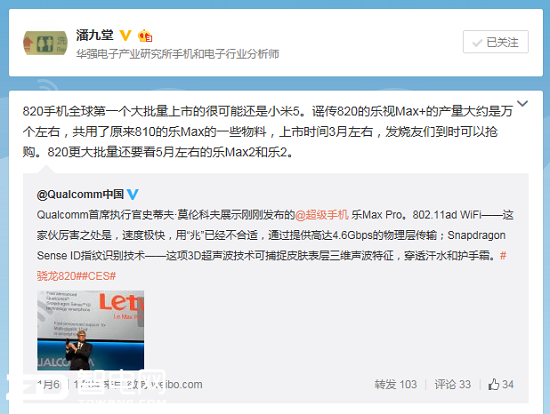Click 评论 33 to view comments
Image resolution: width=550 pixels, height=414 pixels.
click(x=452, y=384)
